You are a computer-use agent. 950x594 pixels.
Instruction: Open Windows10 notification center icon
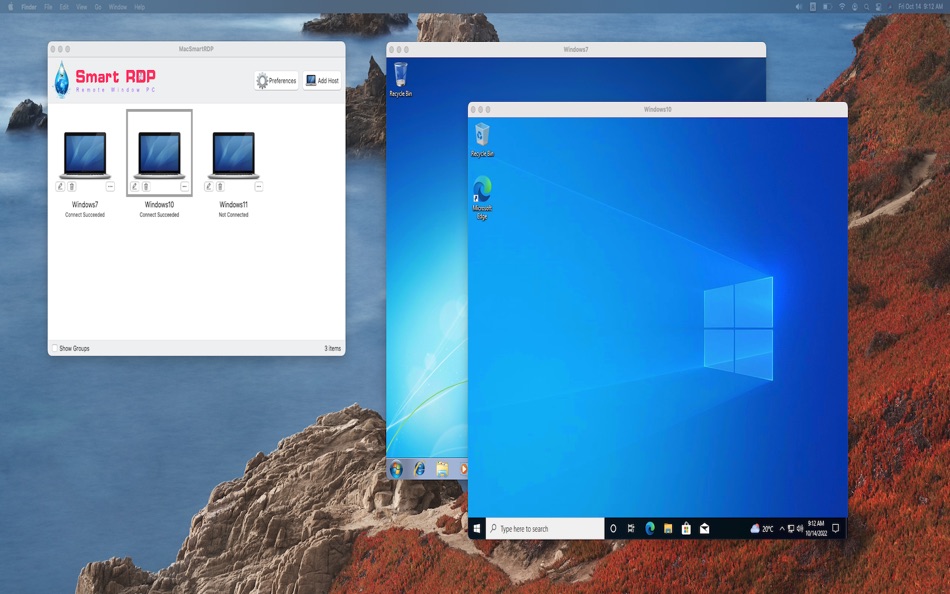pos(836,529)
